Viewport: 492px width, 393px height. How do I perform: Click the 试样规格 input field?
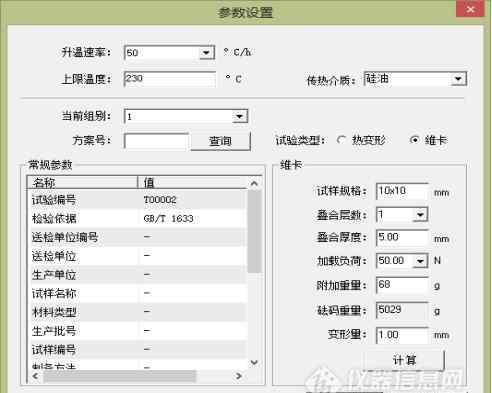(x=402, y=191)
